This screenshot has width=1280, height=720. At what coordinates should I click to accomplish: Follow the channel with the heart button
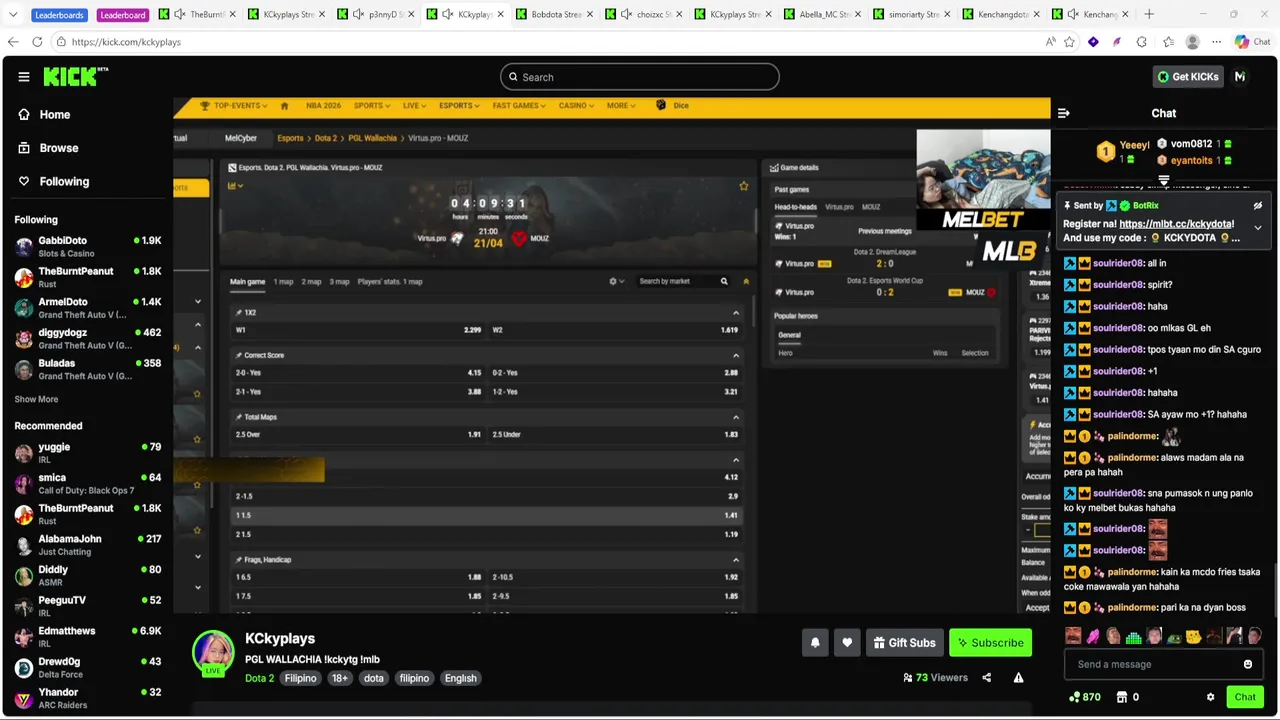click(847, 643)
